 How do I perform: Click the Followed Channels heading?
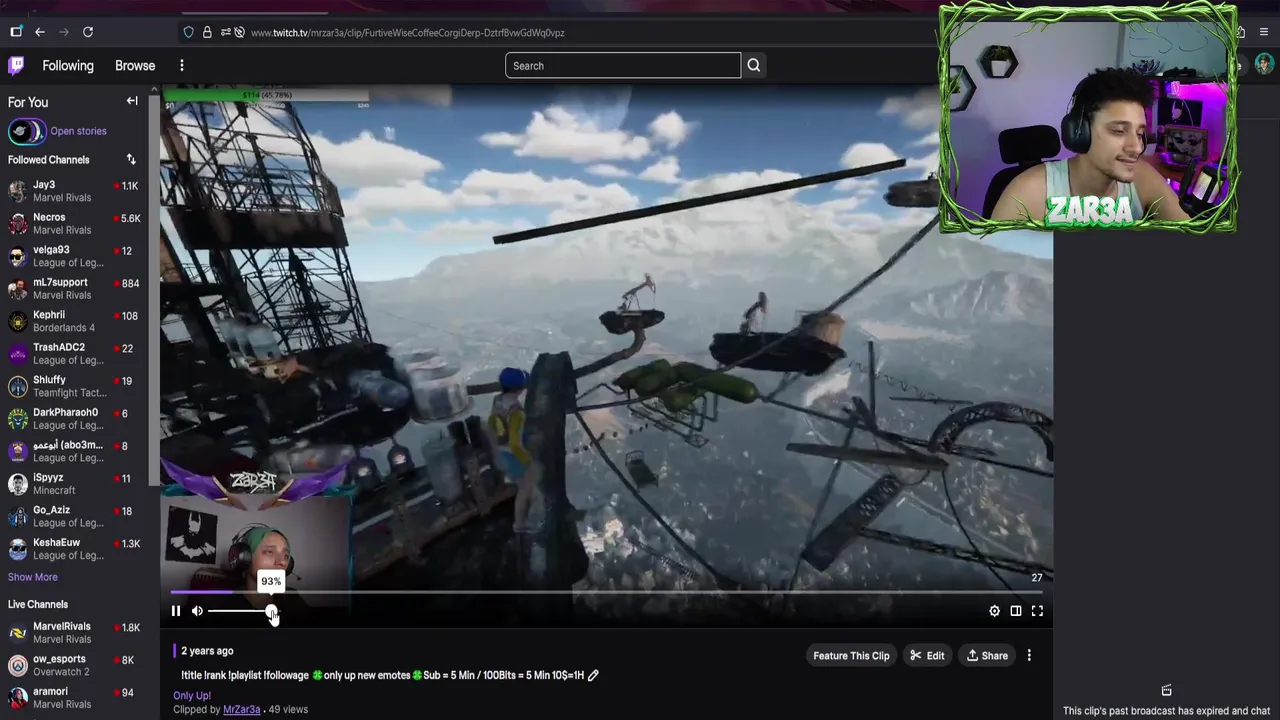click(x=48, y=160)
